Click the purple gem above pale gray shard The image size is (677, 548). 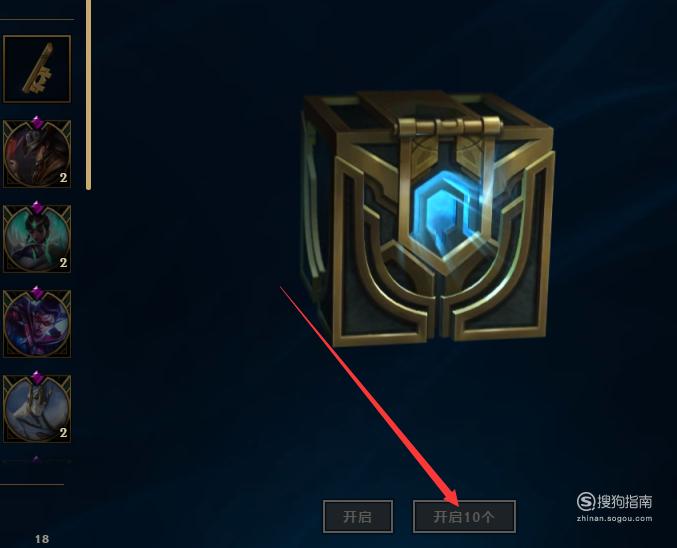coord(37,377)
